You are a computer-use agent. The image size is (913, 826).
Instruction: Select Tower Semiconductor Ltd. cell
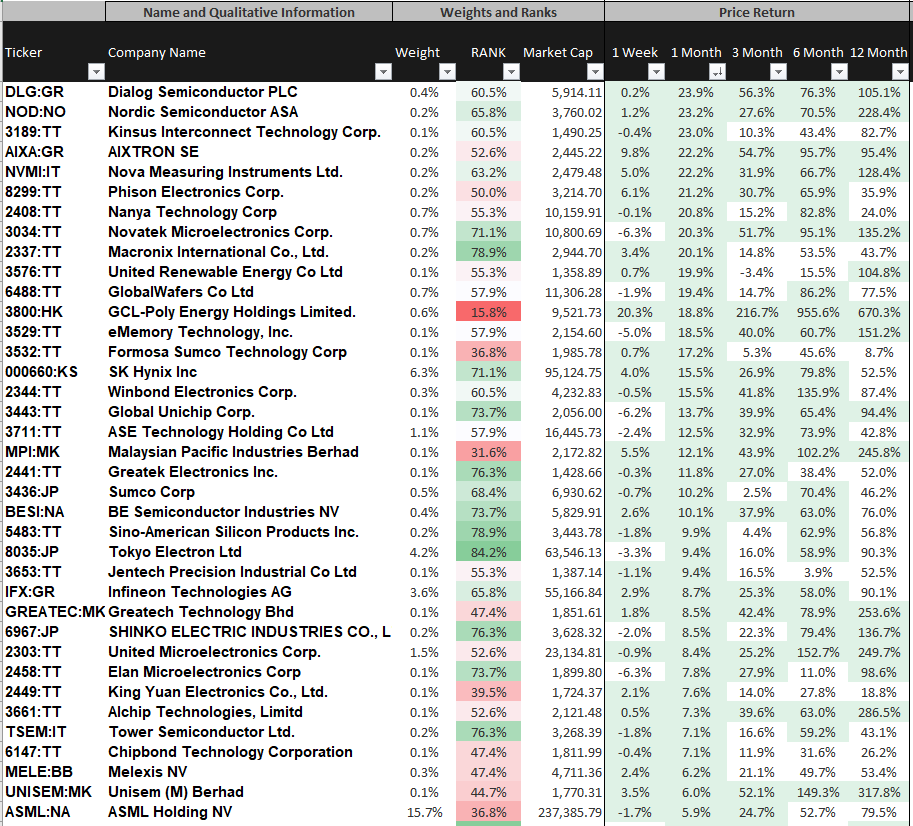(x=249, y=732)
